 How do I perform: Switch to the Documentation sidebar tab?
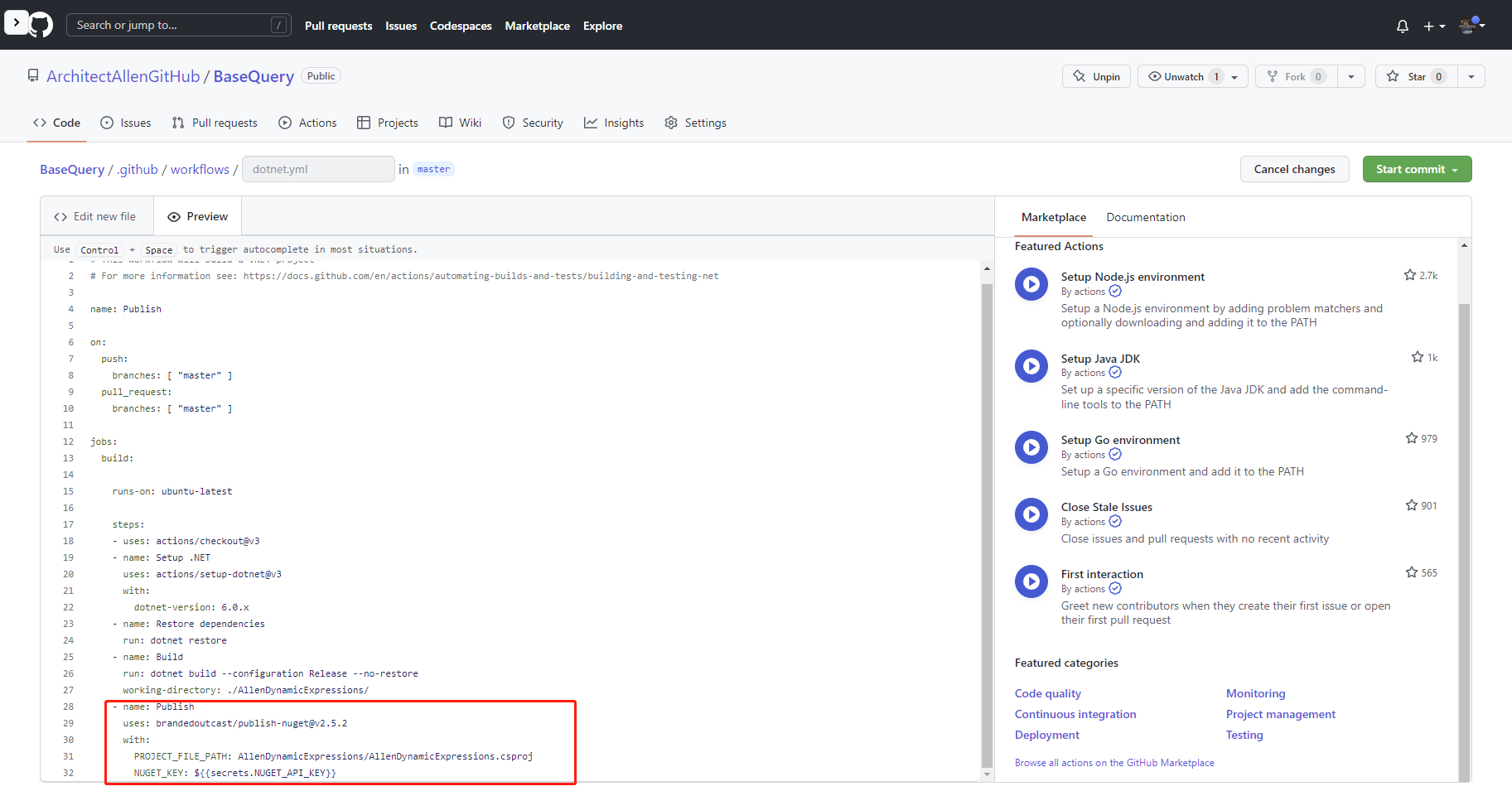[1146, 217]
